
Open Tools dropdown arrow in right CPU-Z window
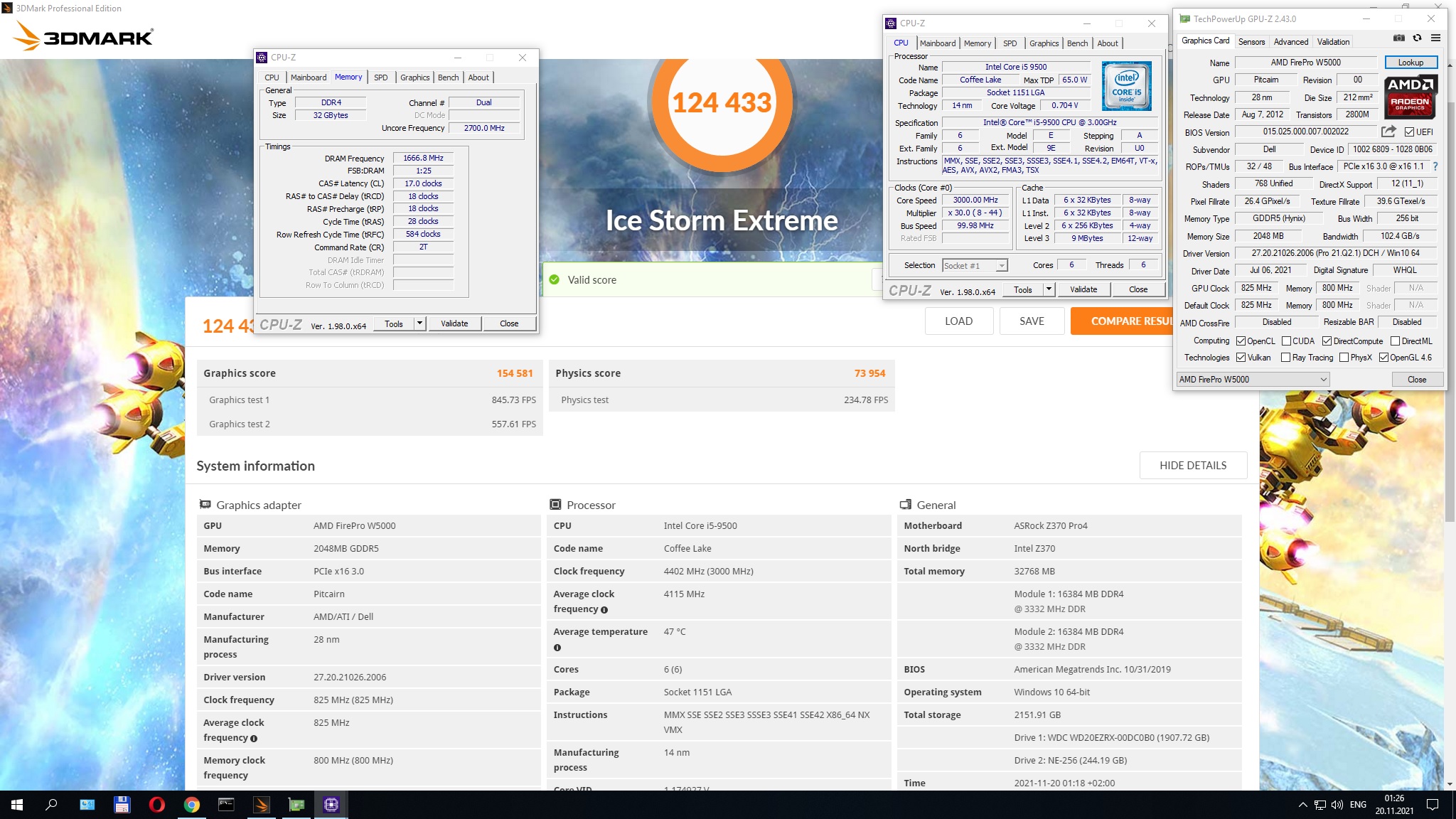(1049, 289)
